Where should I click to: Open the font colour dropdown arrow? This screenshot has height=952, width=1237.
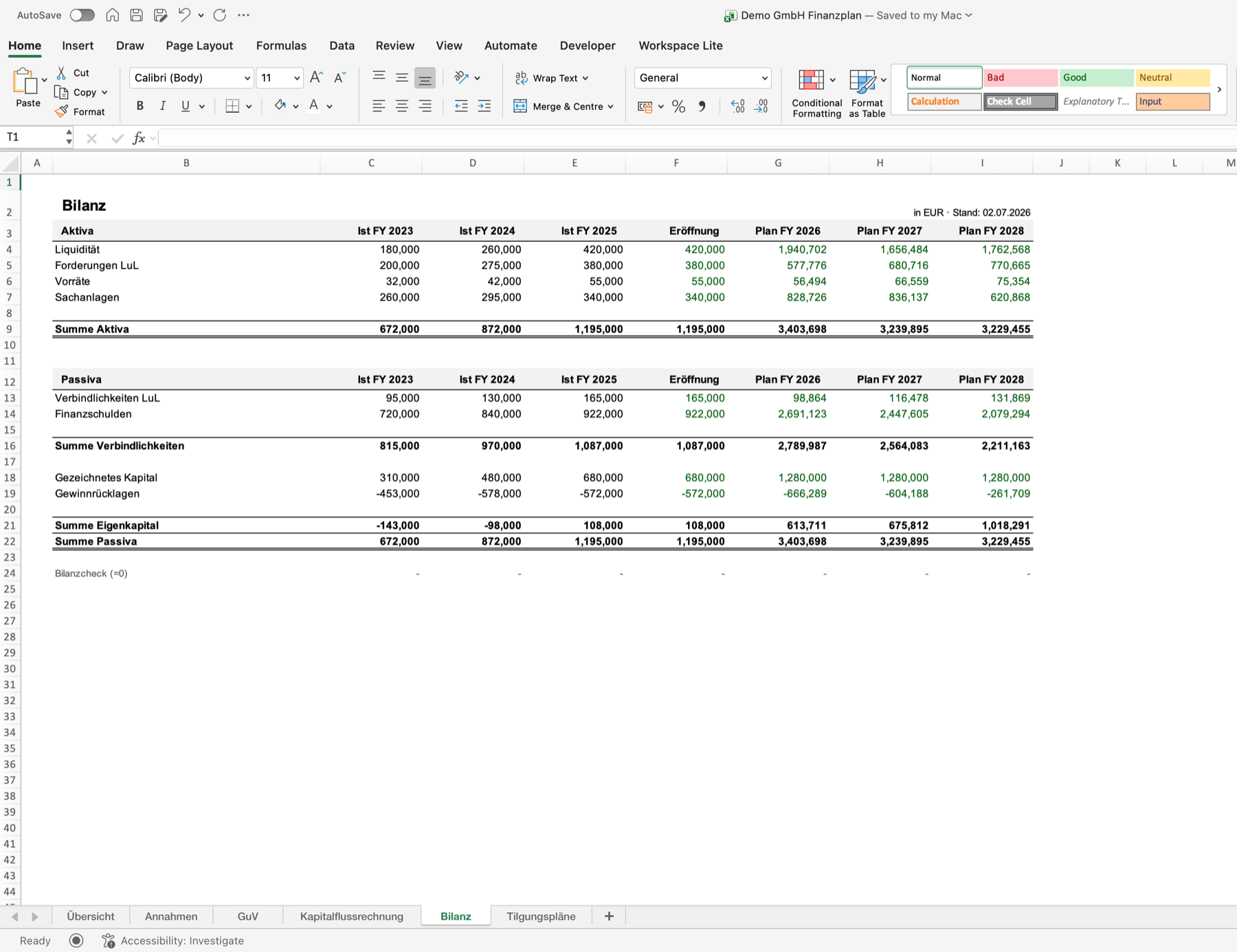click(x=330, y=106)
